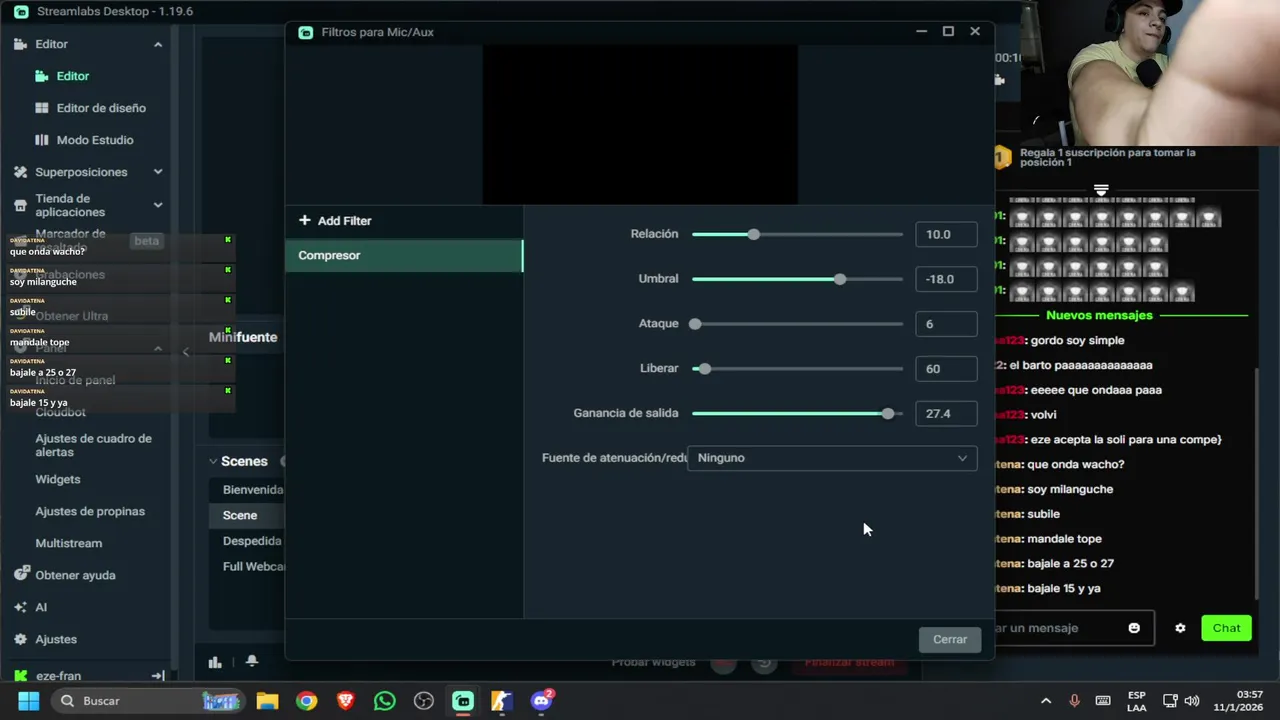
Task: Open Counter-Strike from the taskbar
Action: tap(502, 701)
